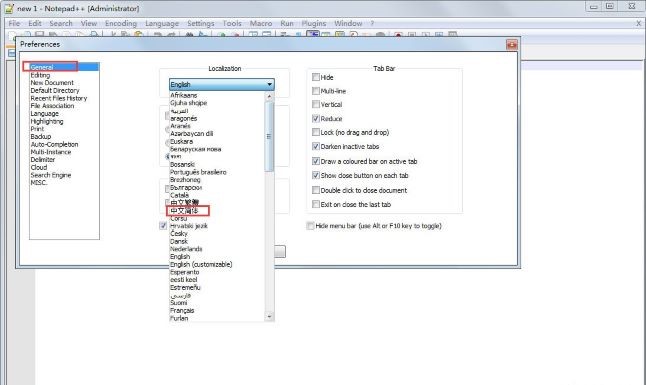Open the New Document preferences section
The height and width of the screenshot is (385, 646).
(x=52, y=82)
